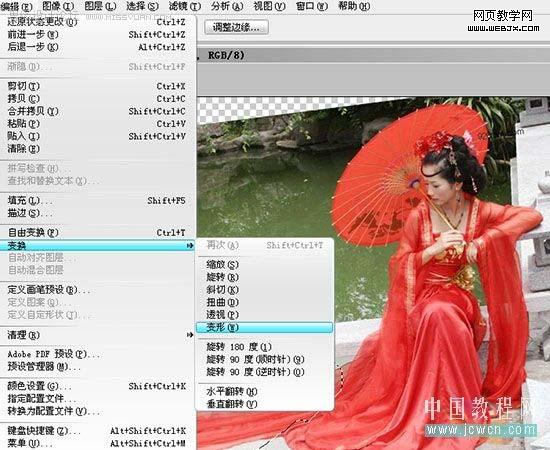Viewport: 550px width, 450px height.
Task: Select 旋转(R) in transform submenu
Action: pos(264,277)
